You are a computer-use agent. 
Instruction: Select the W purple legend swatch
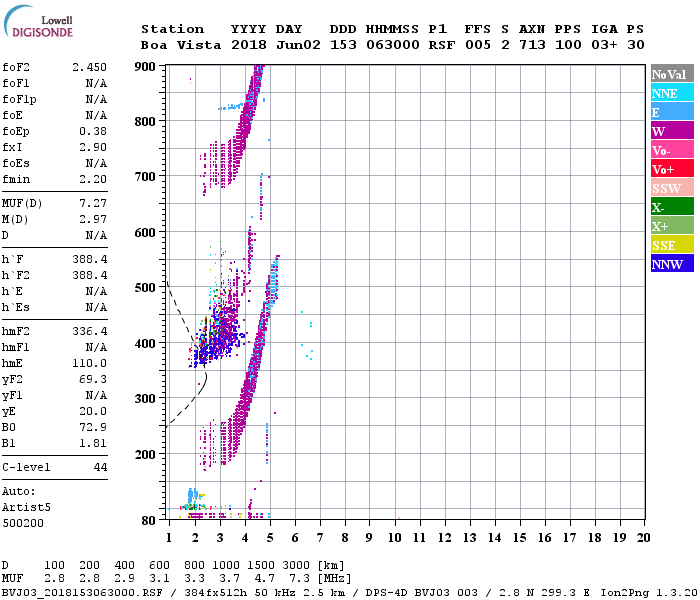tap(672, 131)
